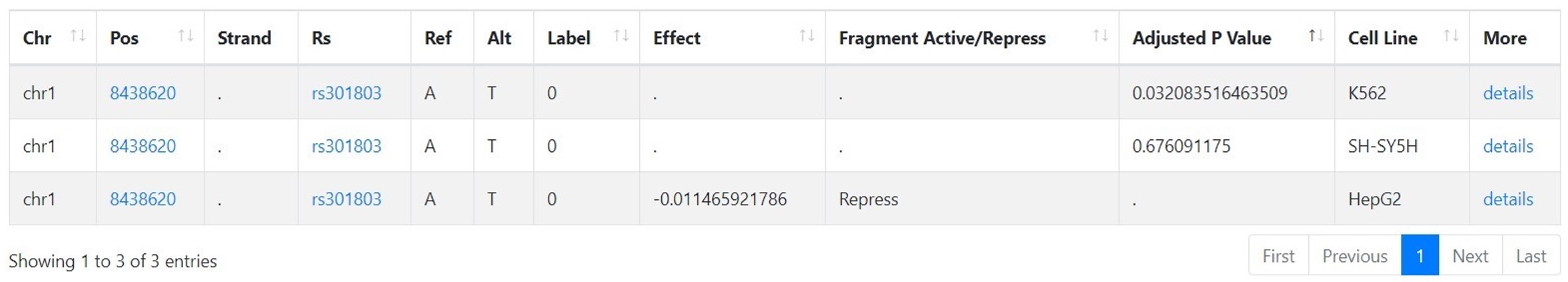1568x282 pixels.
Task: Sort by Fragment Active/Repress arrows
Action: [x=1101, y=36]
